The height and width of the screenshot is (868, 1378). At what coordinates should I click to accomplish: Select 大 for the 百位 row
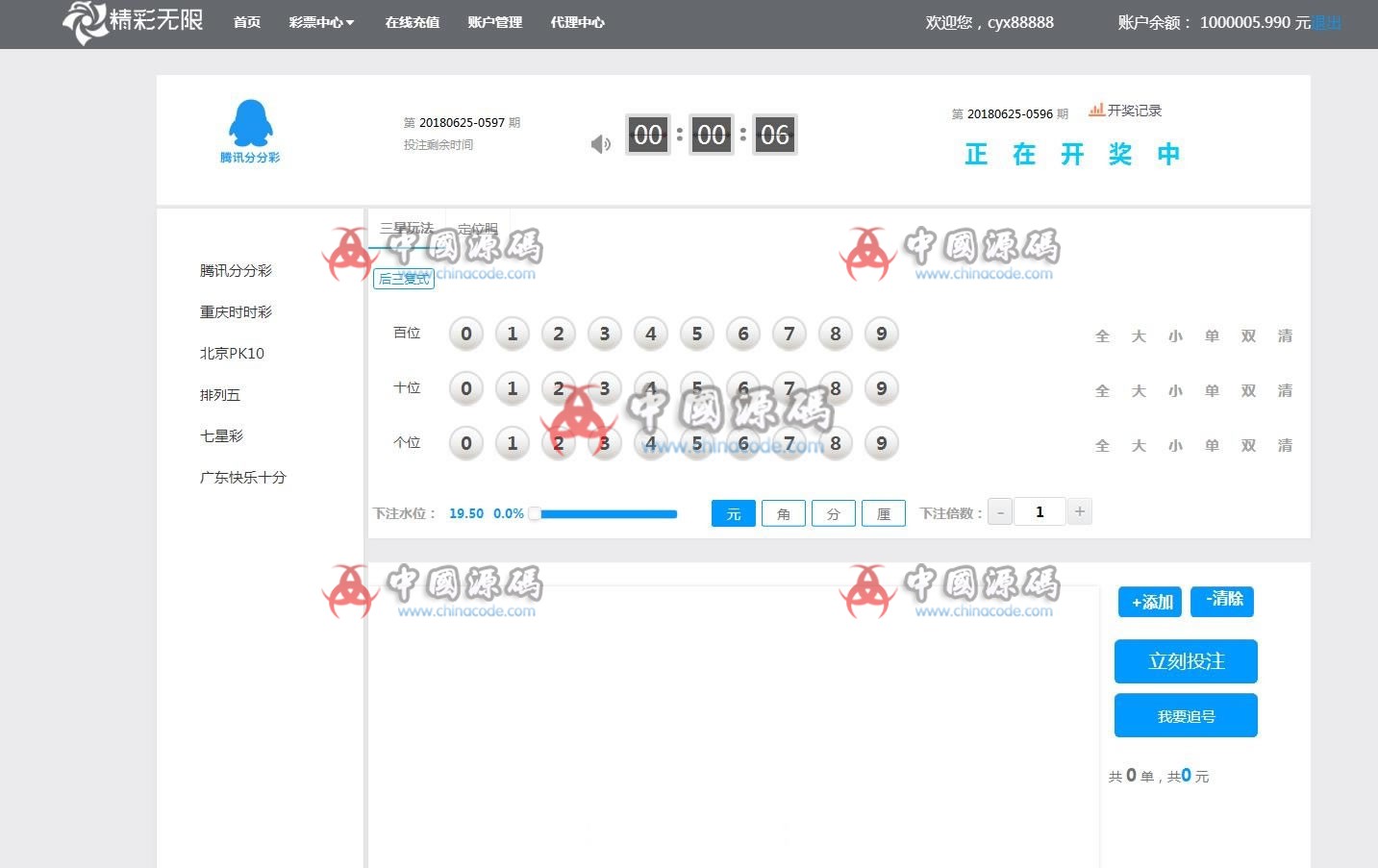pyautogui.click(x=1139, y=336)
